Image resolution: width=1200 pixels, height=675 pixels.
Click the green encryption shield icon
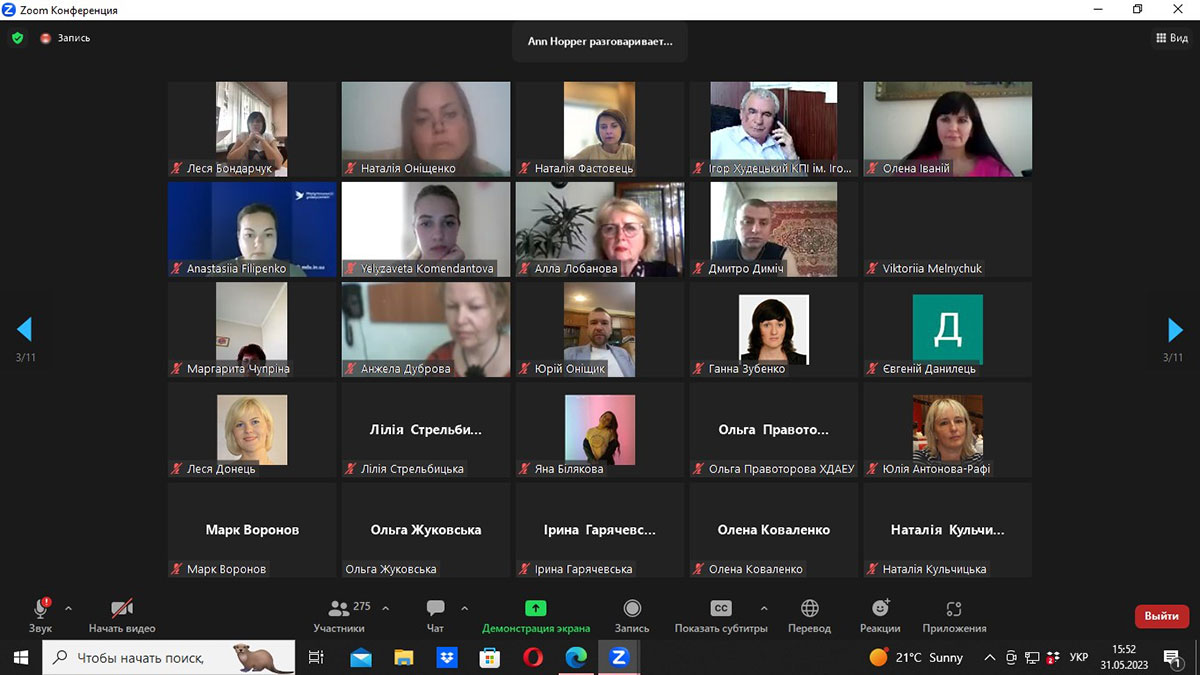[17, 38]
